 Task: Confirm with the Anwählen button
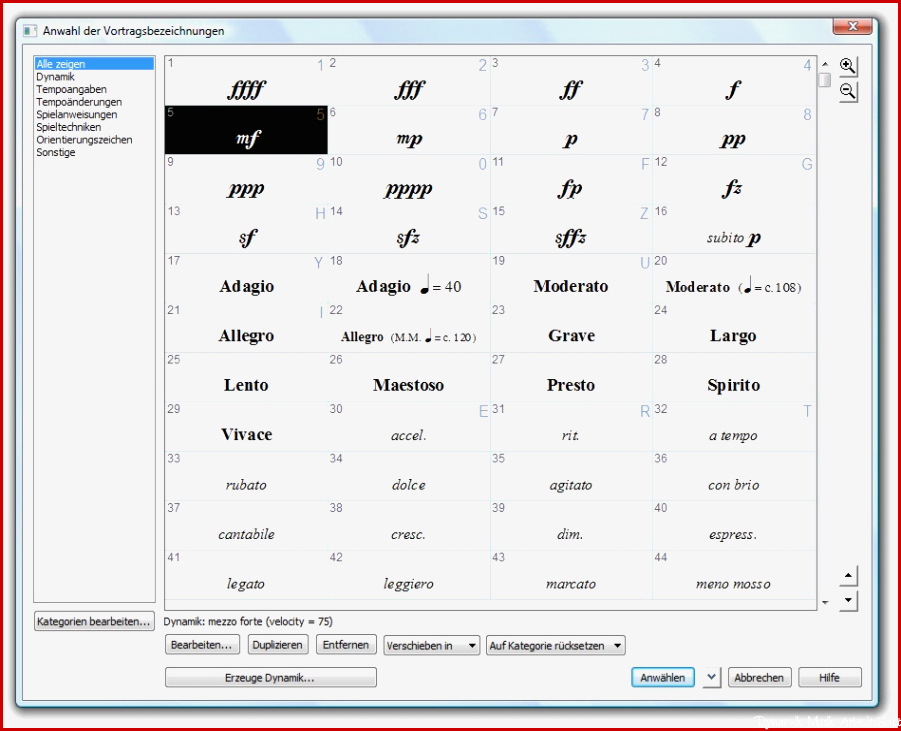pos(663,678)
